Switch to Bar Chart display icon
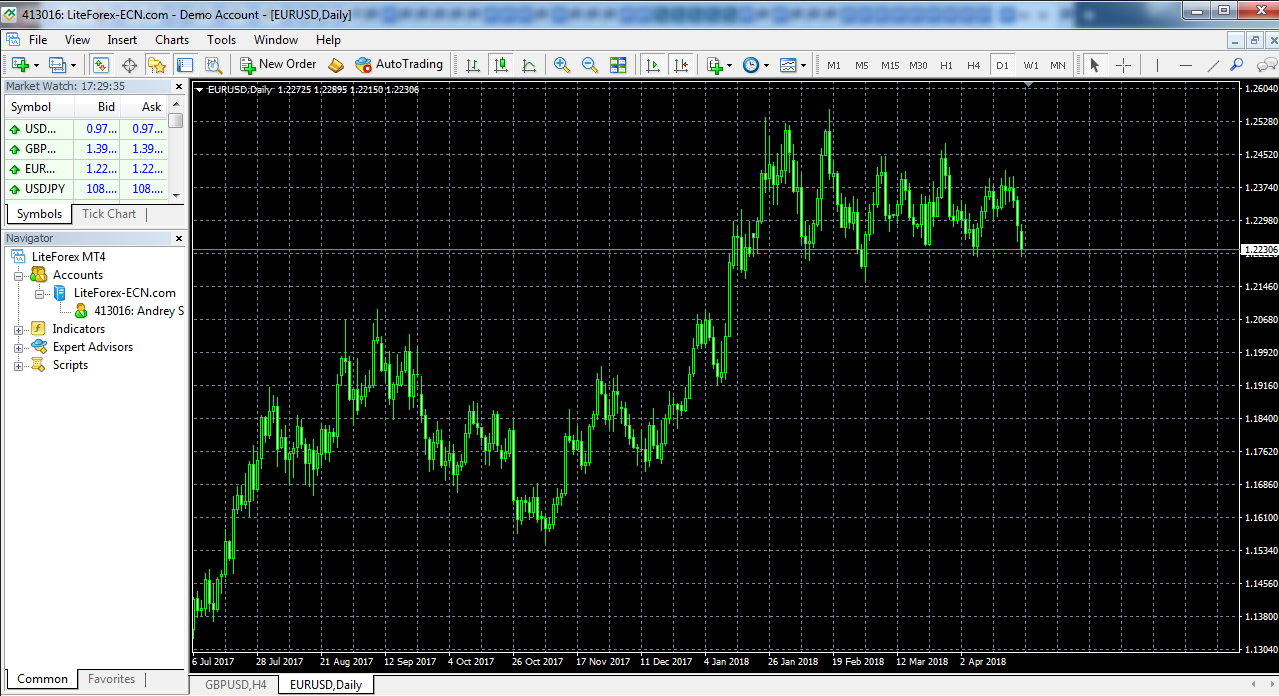This screenshot has height=696, width=1279. (473, 64)
